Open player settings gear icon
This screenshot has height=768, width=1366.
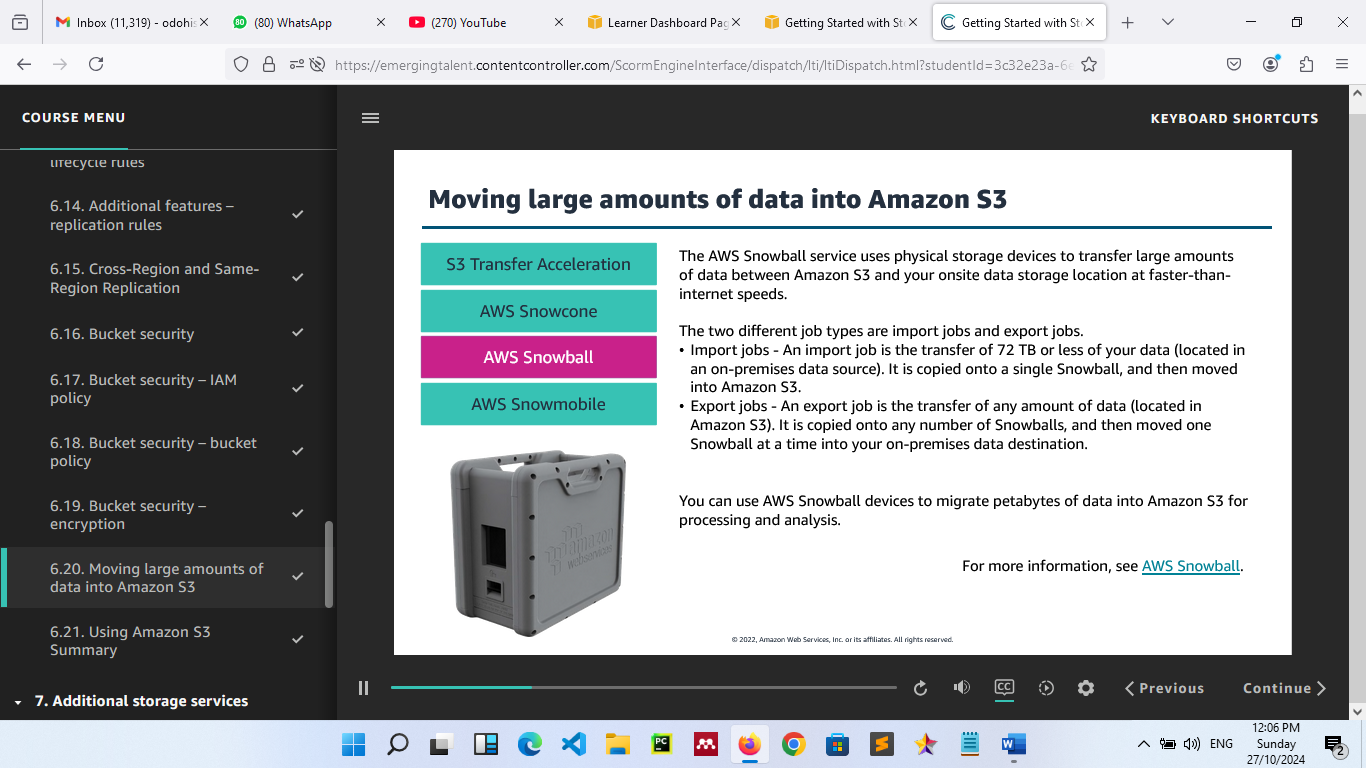click(1086, 688)
